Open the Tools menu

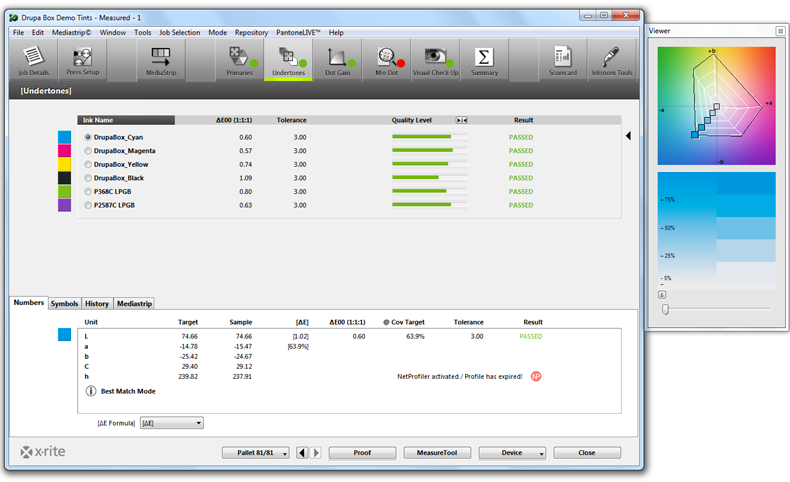[x=143, y=32]
